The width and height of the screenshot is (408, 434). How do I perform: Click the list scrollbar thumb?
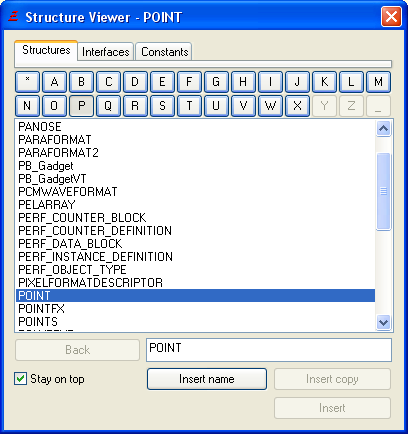384,191
